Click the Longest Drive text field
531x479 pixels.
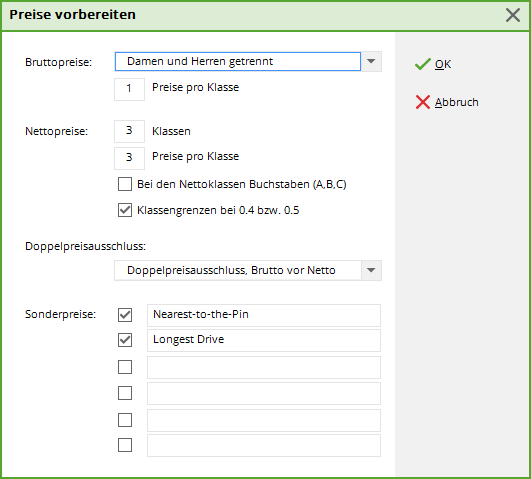pos(264,340)
